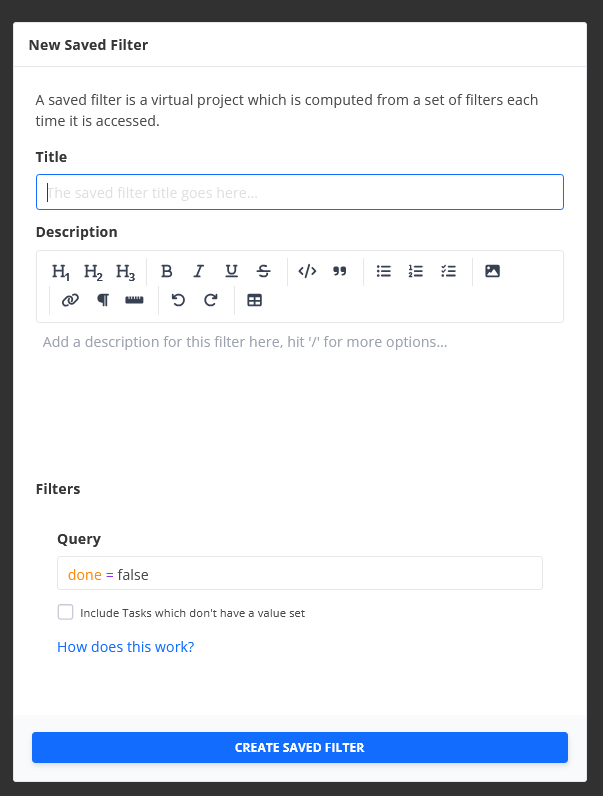This screenshot has width=603, height=796.
Task: Focus the saved filter Title field
Action: point(299,192)
